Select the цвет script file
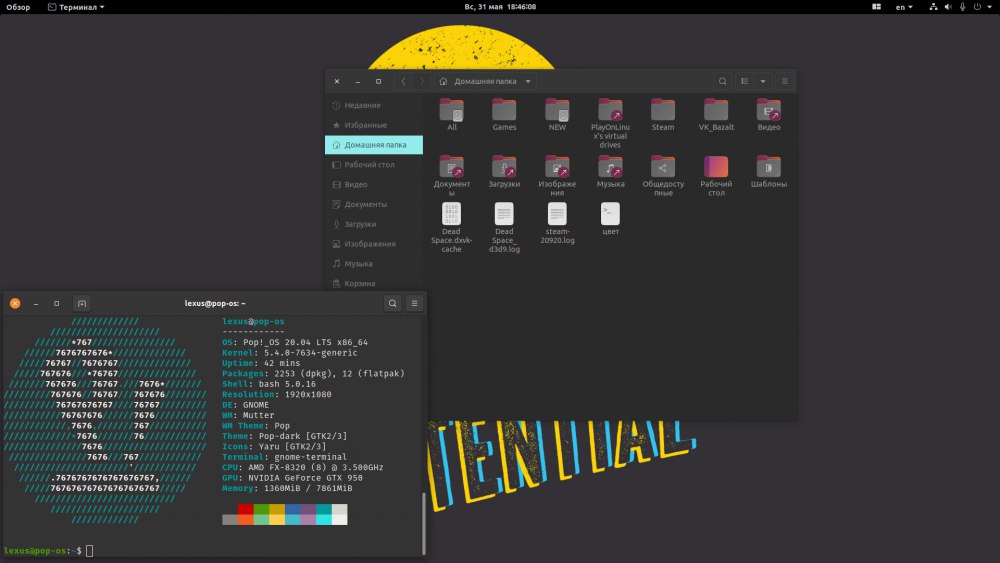1000x563 pixels. coord(610,219)
